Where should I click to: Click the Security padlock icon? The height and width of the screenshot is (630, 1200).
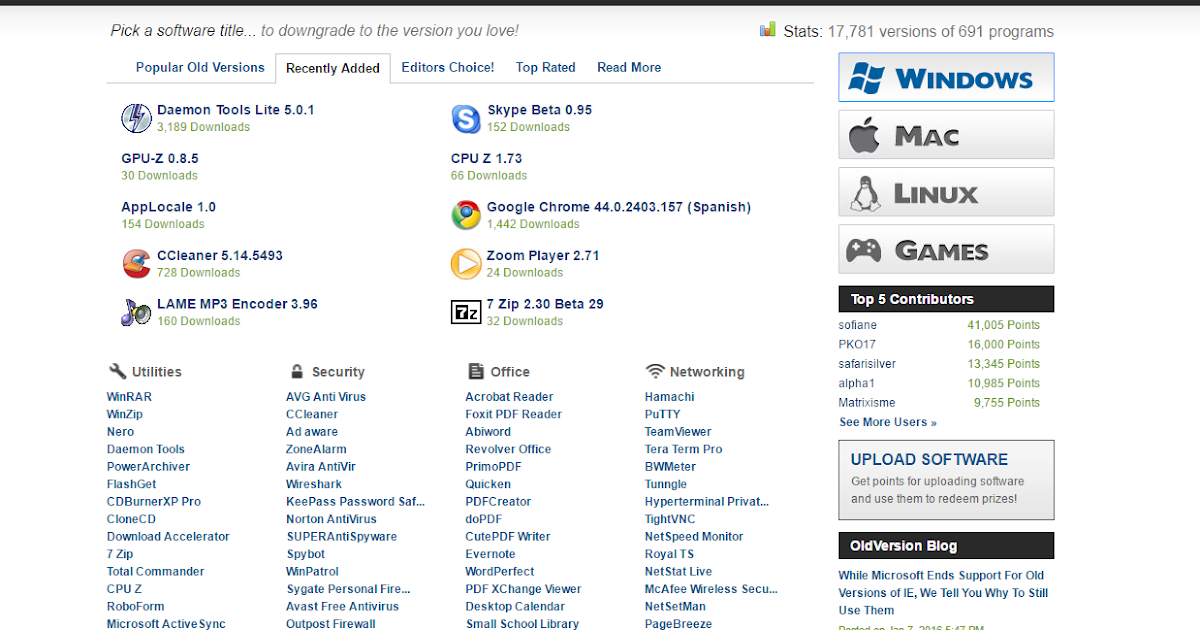pos(296,371)
